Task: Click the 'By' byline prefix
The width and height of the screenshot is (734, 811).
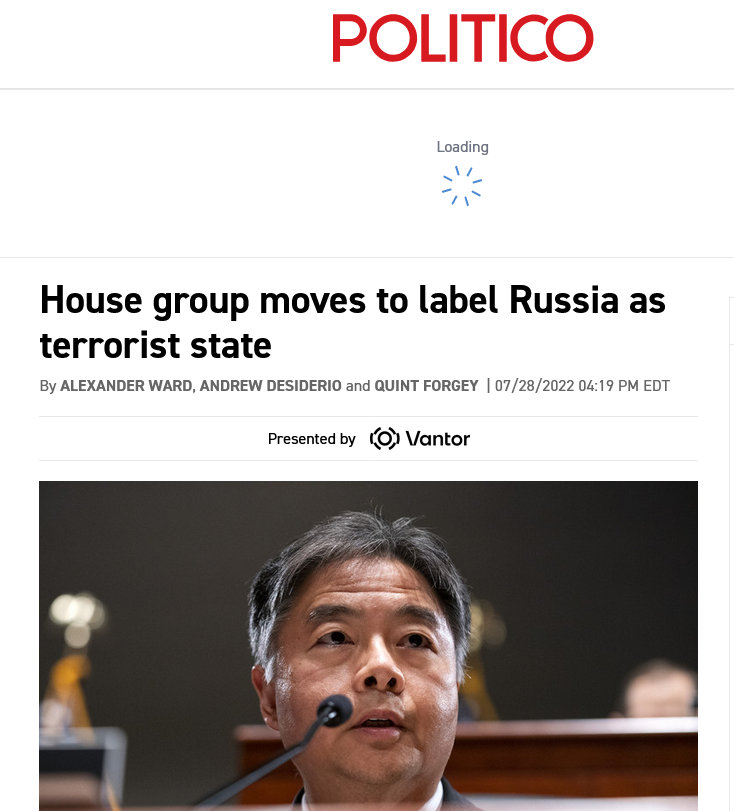Action: [48, 386]
